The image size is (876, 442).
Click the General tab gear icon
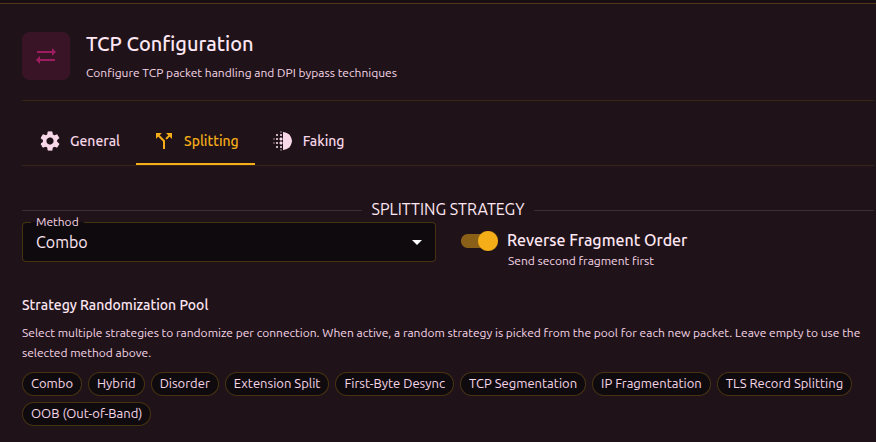click(x=50, y=141)
